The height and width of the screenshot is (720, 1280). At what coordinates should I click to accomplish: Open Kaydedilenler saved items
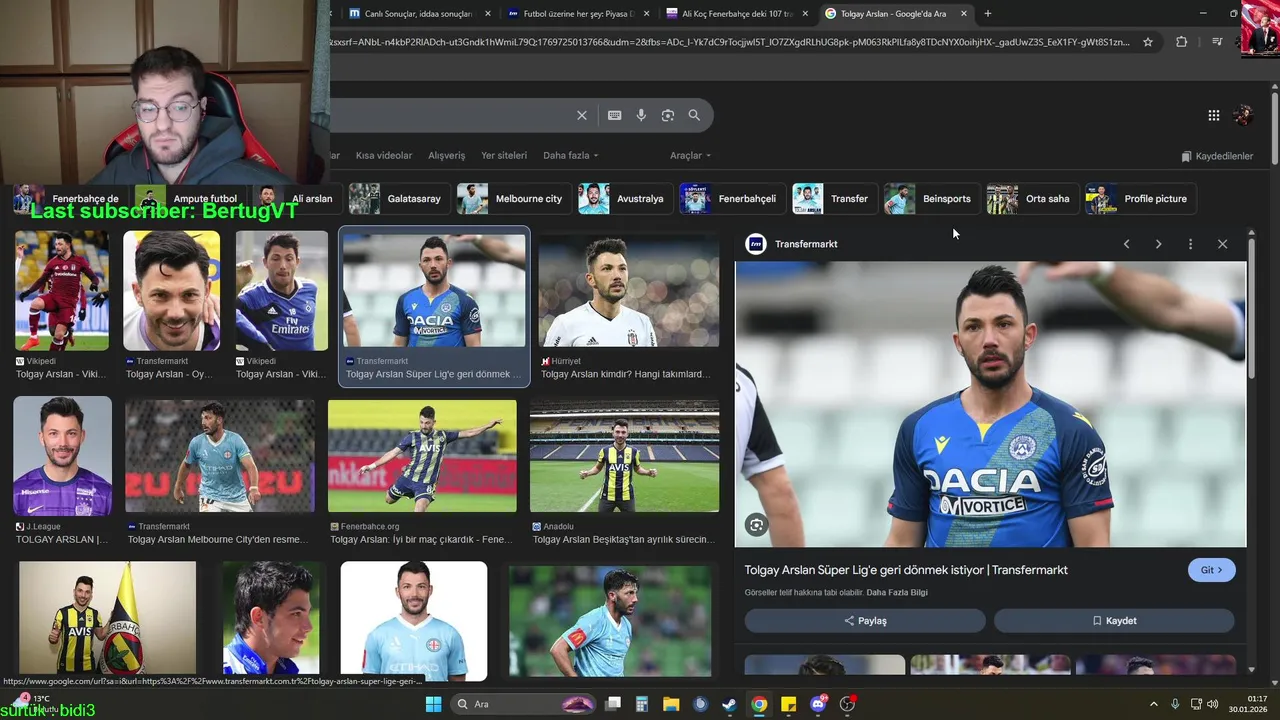[x=1217, y=156]
